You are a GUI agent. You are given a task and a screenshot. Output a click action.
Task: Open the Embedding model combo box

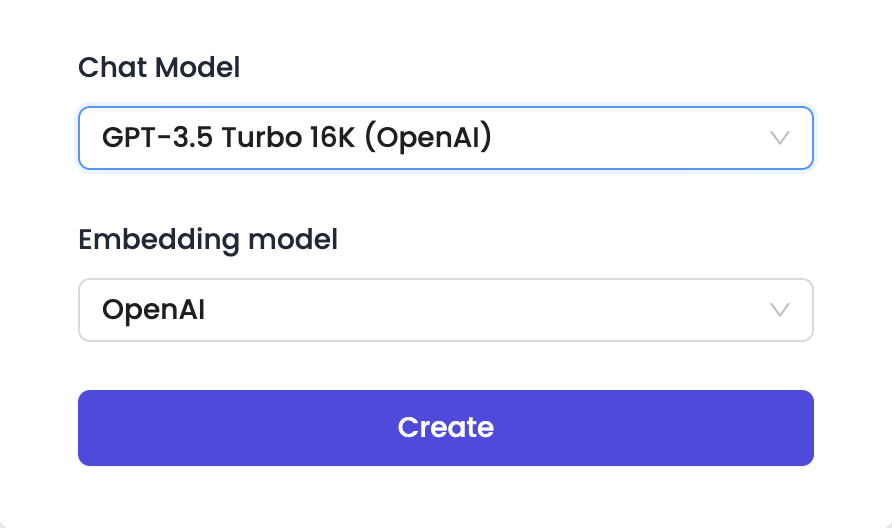[x=445, y=310]
